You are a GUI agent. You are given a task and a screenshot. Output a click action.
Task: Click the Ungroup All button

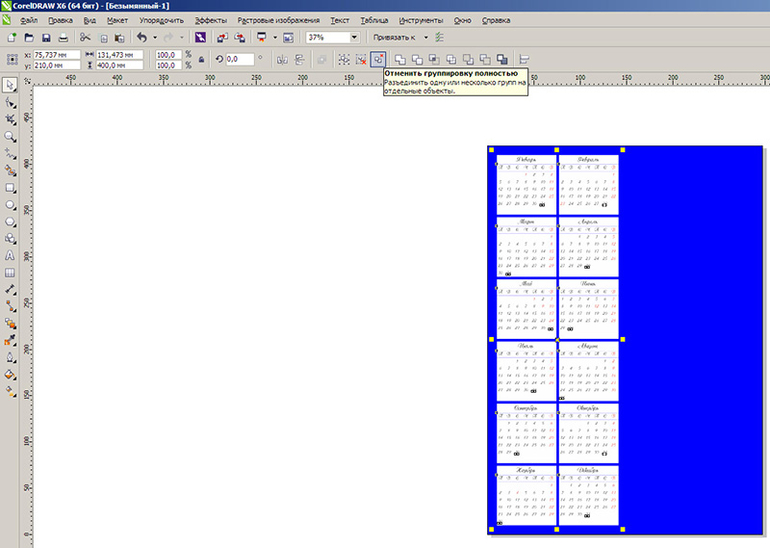point(378,60)
